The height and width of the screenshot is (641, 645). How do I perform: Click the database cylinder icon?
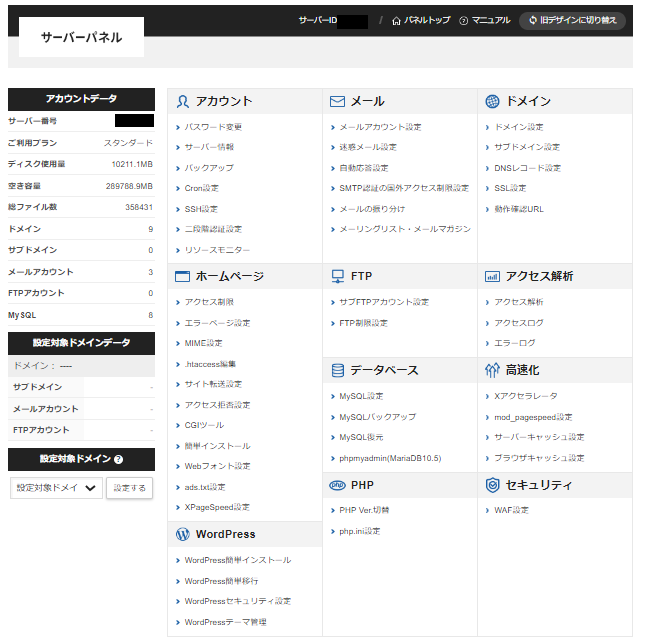[x=337, y=370]
